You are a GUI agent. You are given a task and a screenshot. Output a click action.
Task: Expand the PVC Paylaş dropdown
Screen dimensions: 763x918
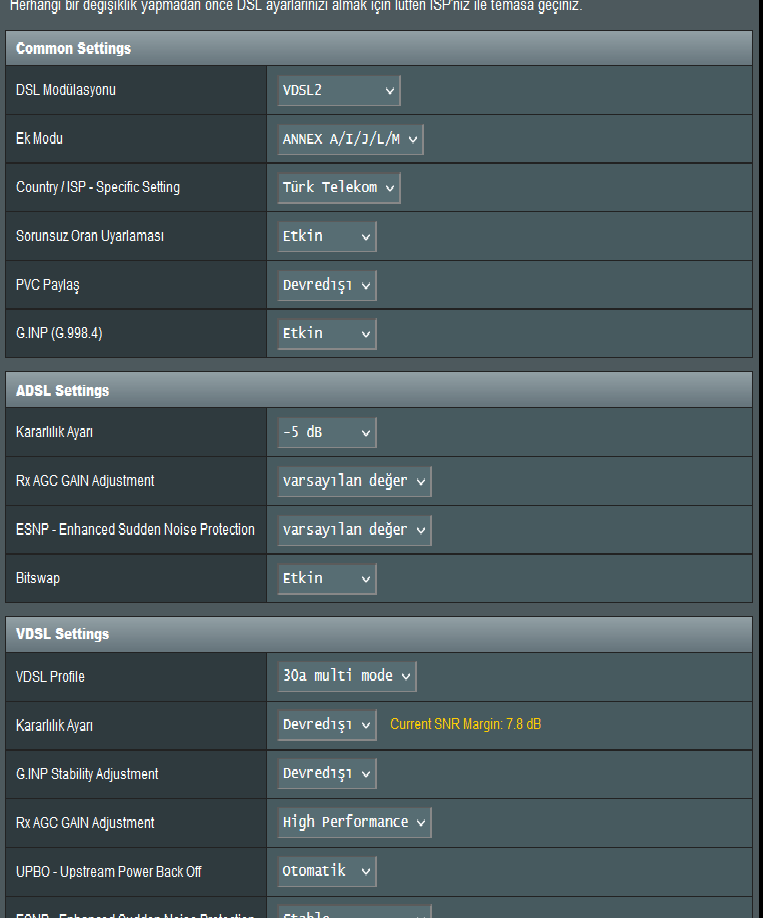coord(327,285)
